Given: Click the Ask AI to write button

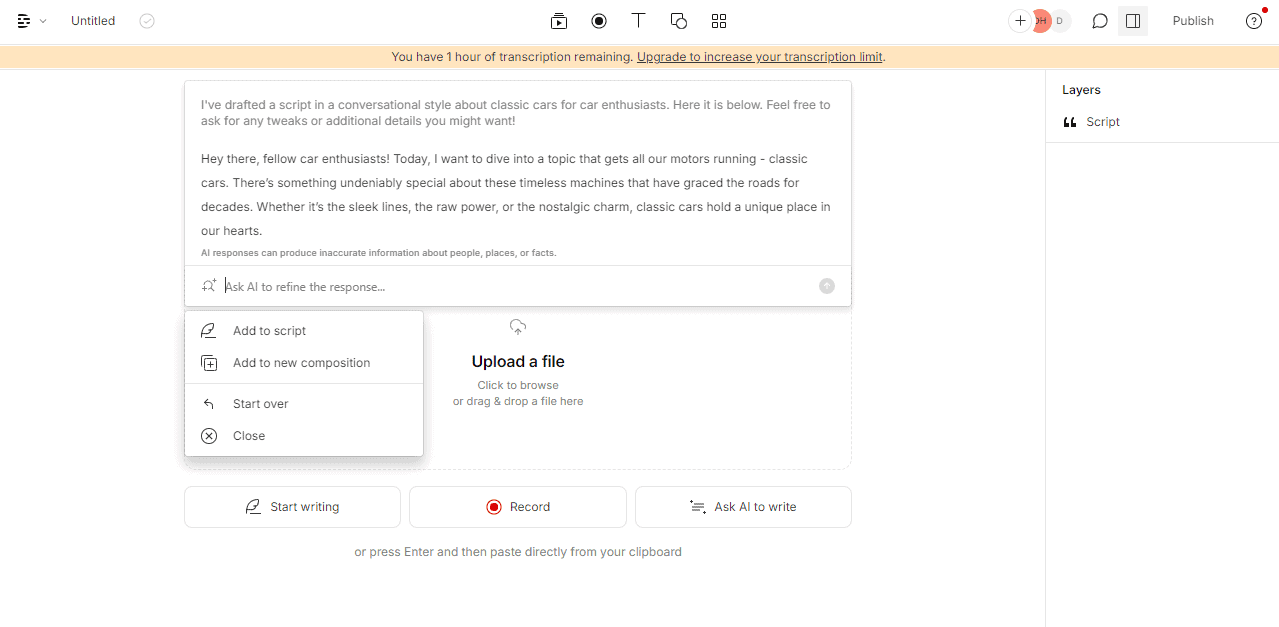Looking at the screenshot, I should point(743,507).
